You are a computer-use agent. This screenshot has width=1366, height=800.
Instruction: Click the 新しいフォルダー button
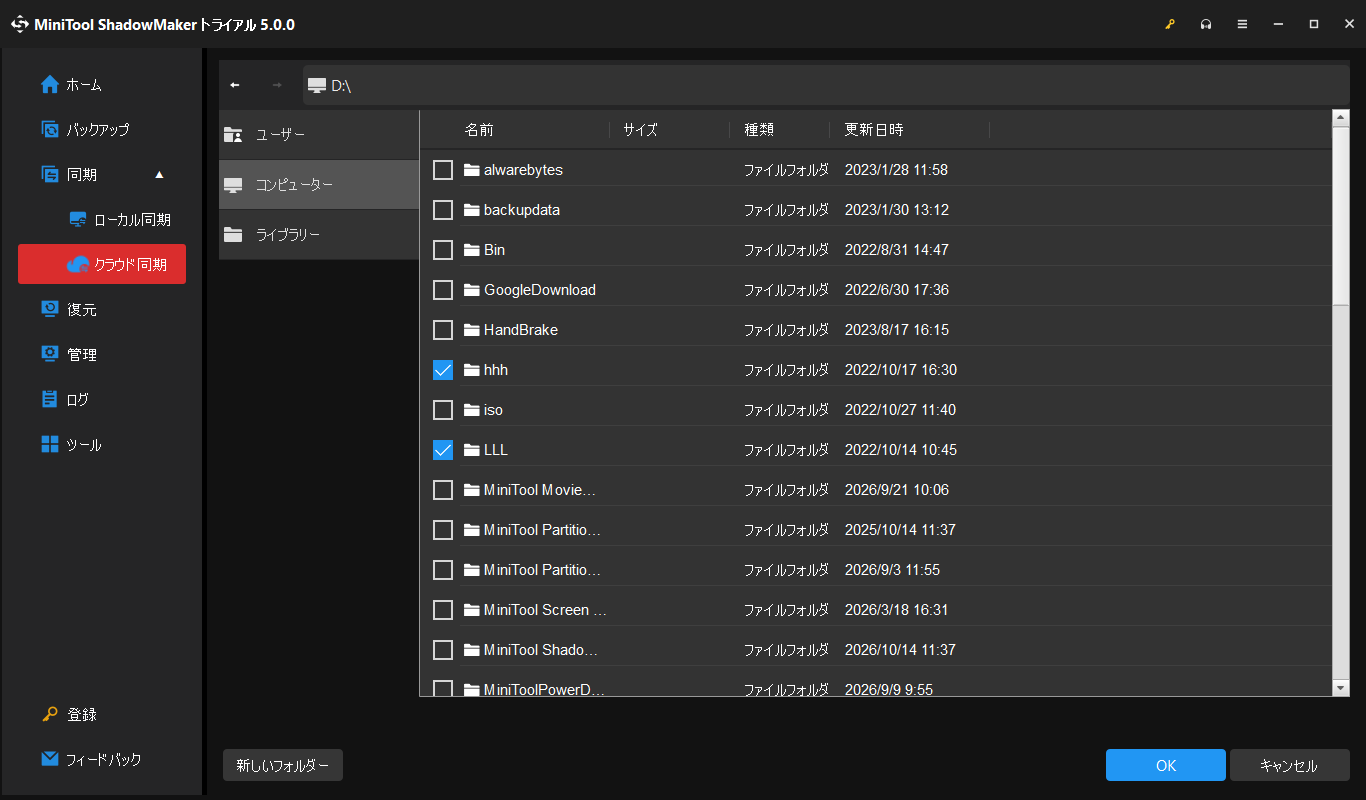(283, 765)
